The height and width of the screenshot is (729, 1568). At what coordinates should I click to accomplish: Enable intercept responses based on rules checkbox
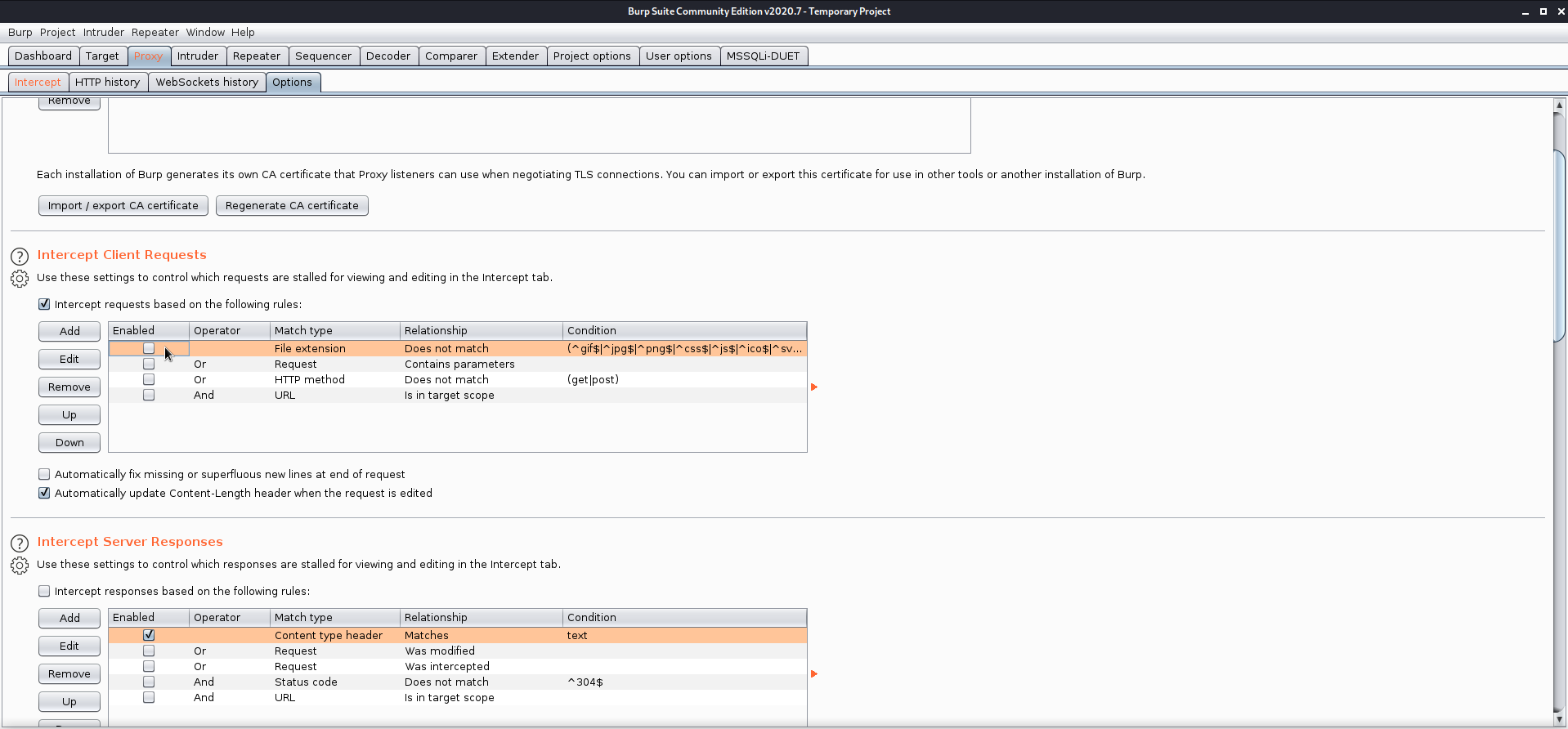(44, 591)
